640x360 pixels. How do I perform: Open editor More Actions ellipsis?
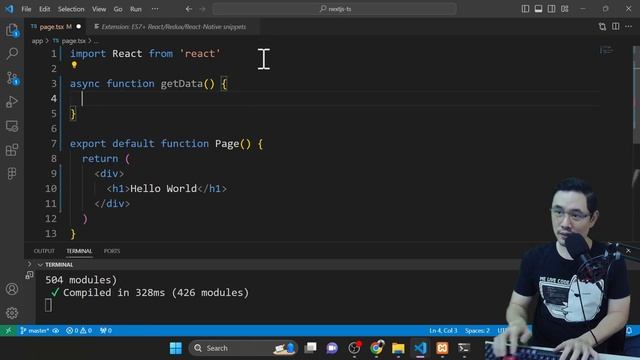coord(629,27)
